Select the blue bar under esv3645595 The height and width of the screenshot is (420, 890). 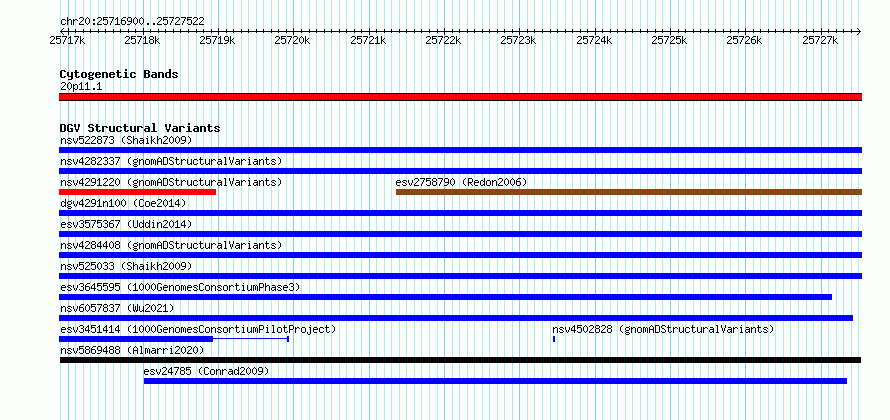[446, 297]
